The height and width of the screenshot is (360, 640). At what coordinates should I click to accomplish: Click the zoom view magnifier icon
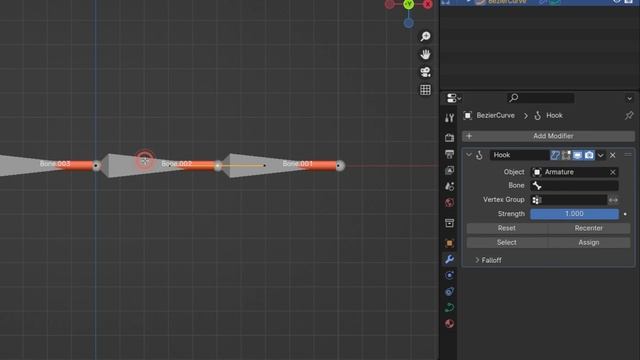pos(425,36)
